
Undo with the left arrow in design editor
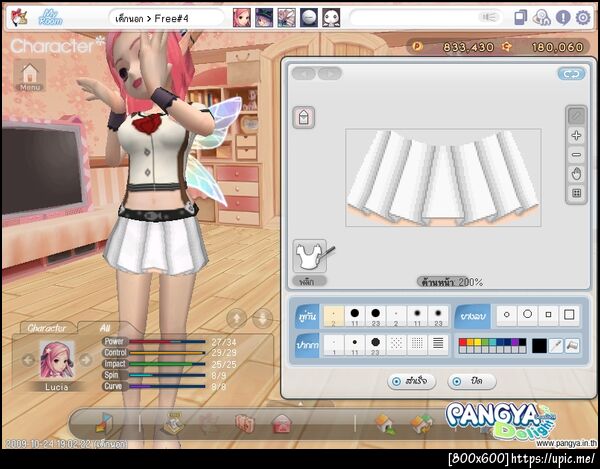(304, 73)
